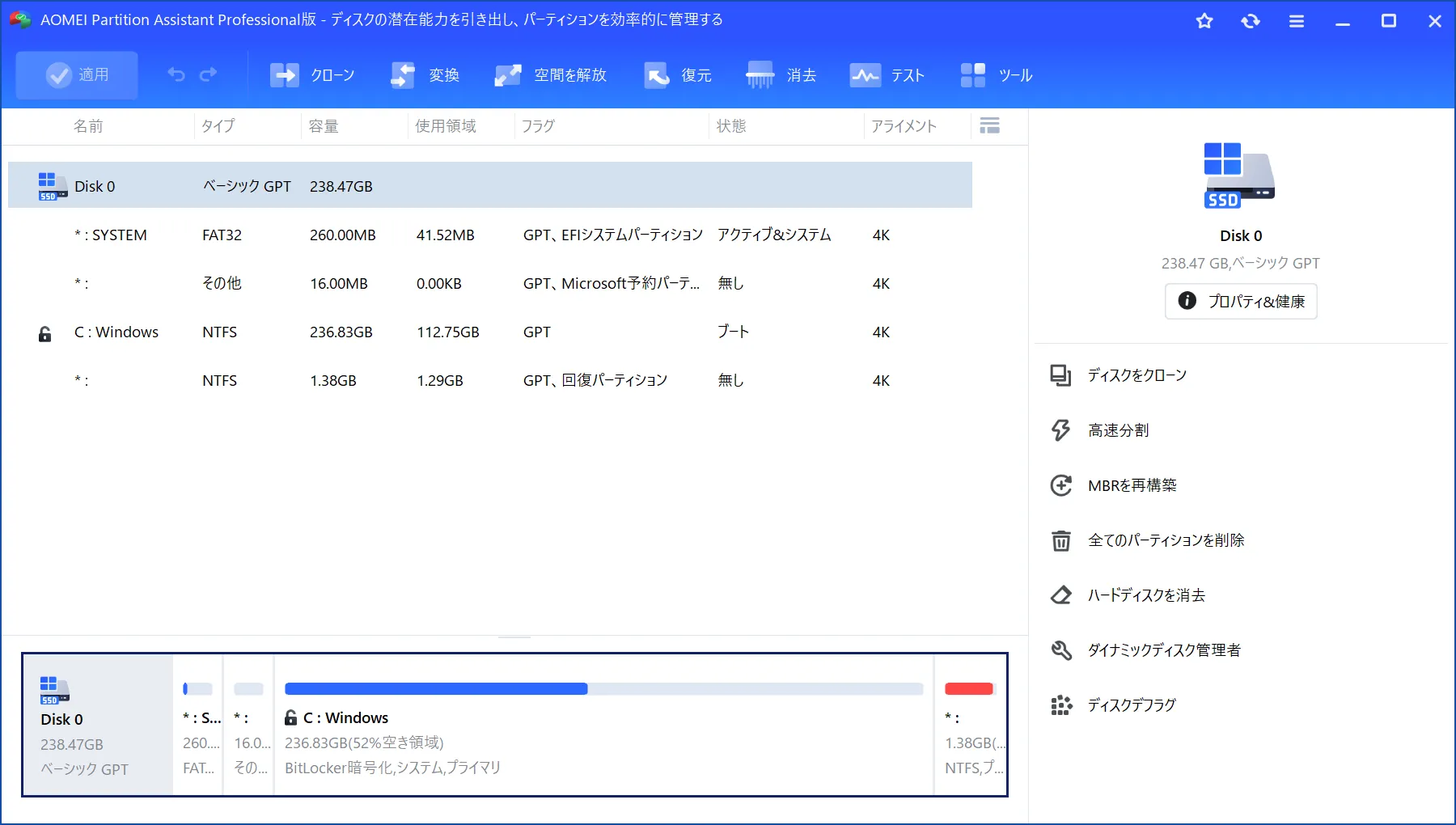Screen dimensions: 1456x825
Task: Open the ツール (Tools) menu
Action: 973,75
